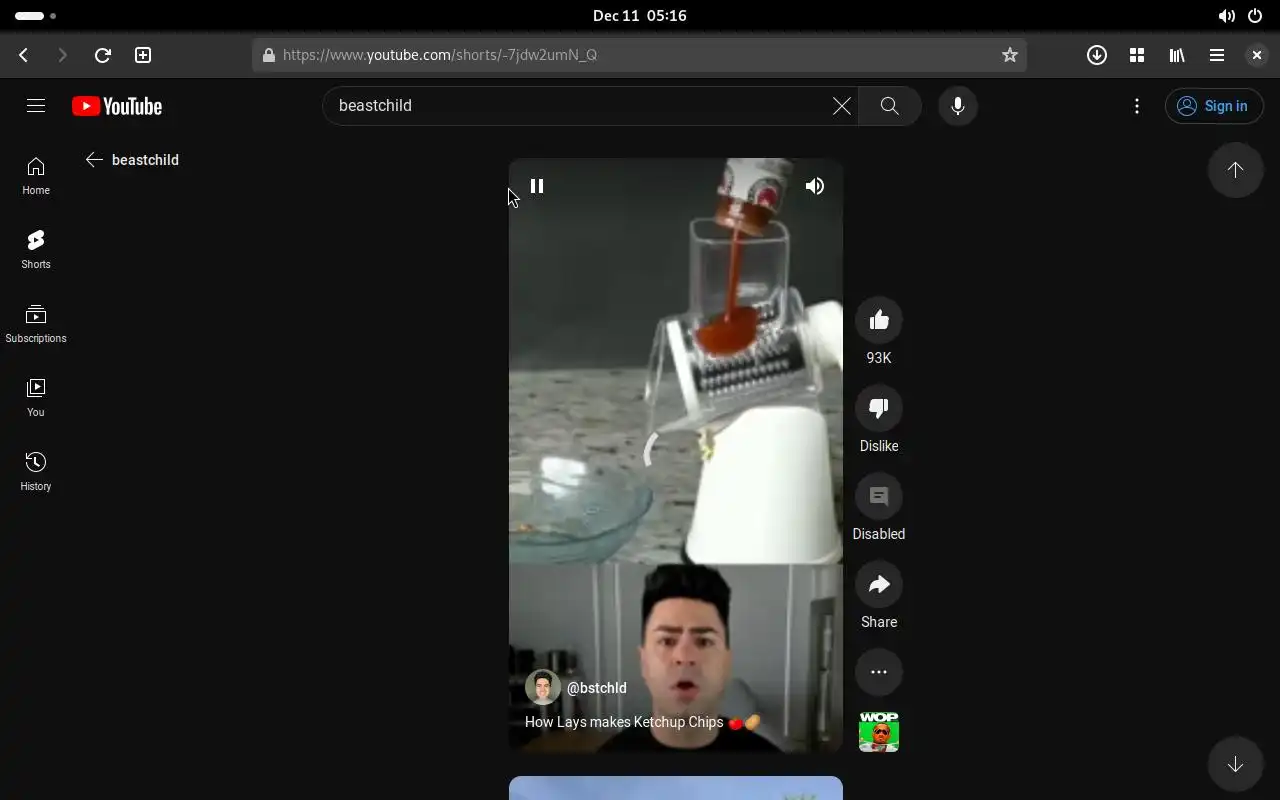Open Activities pill in top-left corner

click(36, 16)
